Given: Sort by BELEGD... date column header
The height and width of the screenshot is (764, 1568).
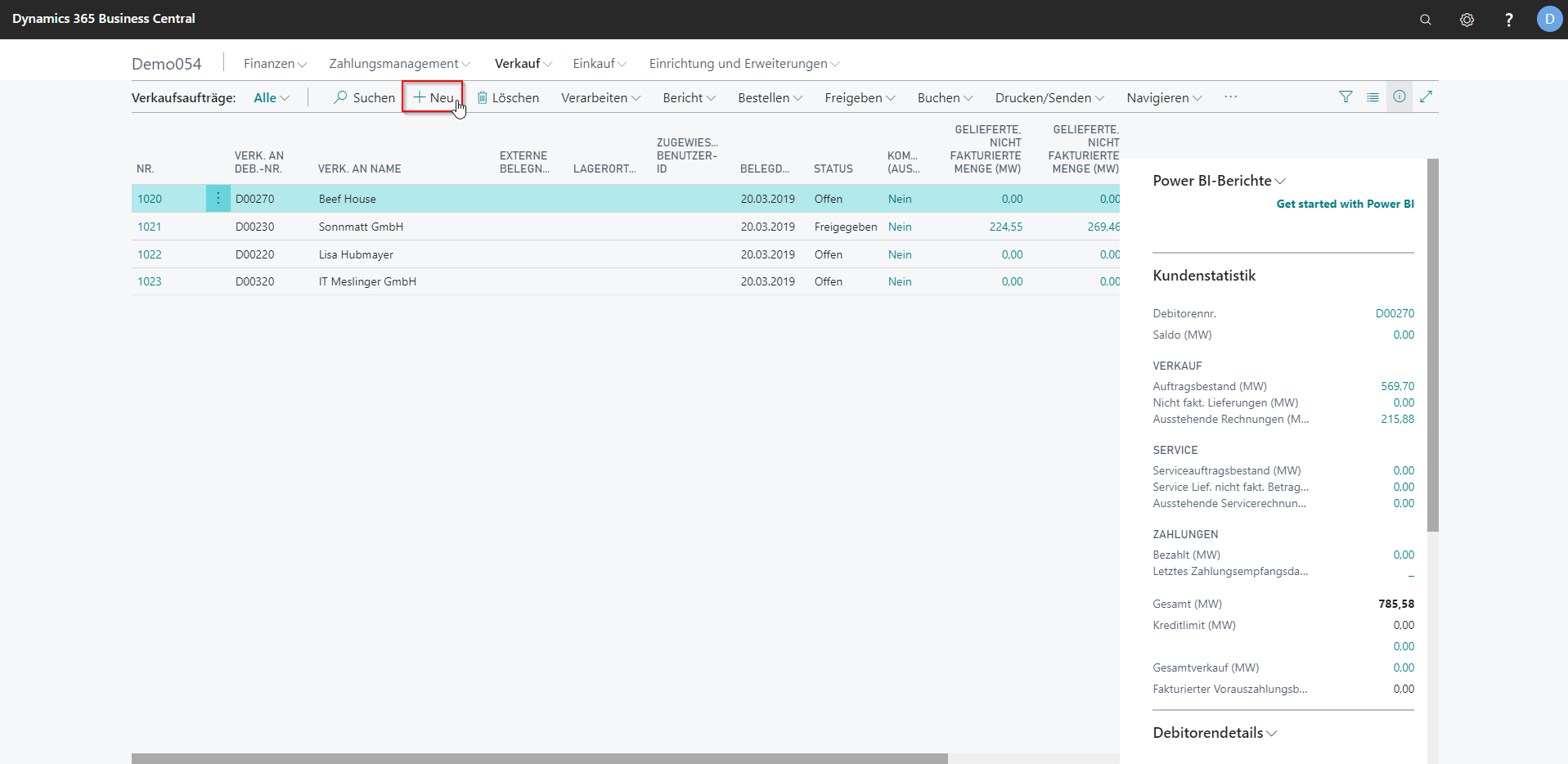Looking at the screenshot, I should click(x=765, y=169).
